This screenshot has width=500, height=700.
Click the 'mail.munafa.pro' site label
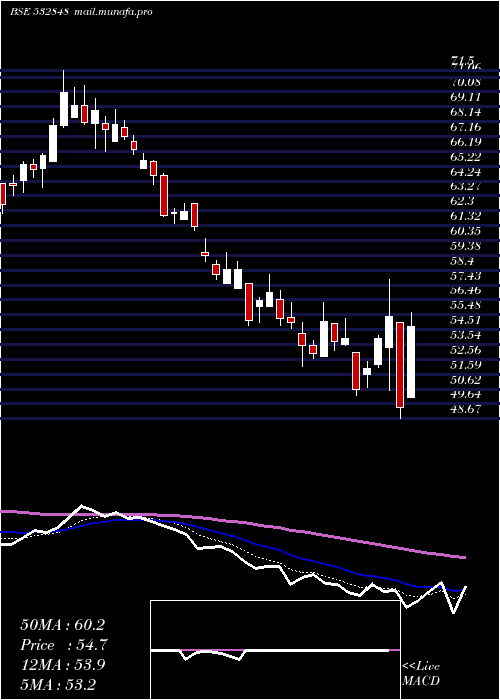[112, 12]
